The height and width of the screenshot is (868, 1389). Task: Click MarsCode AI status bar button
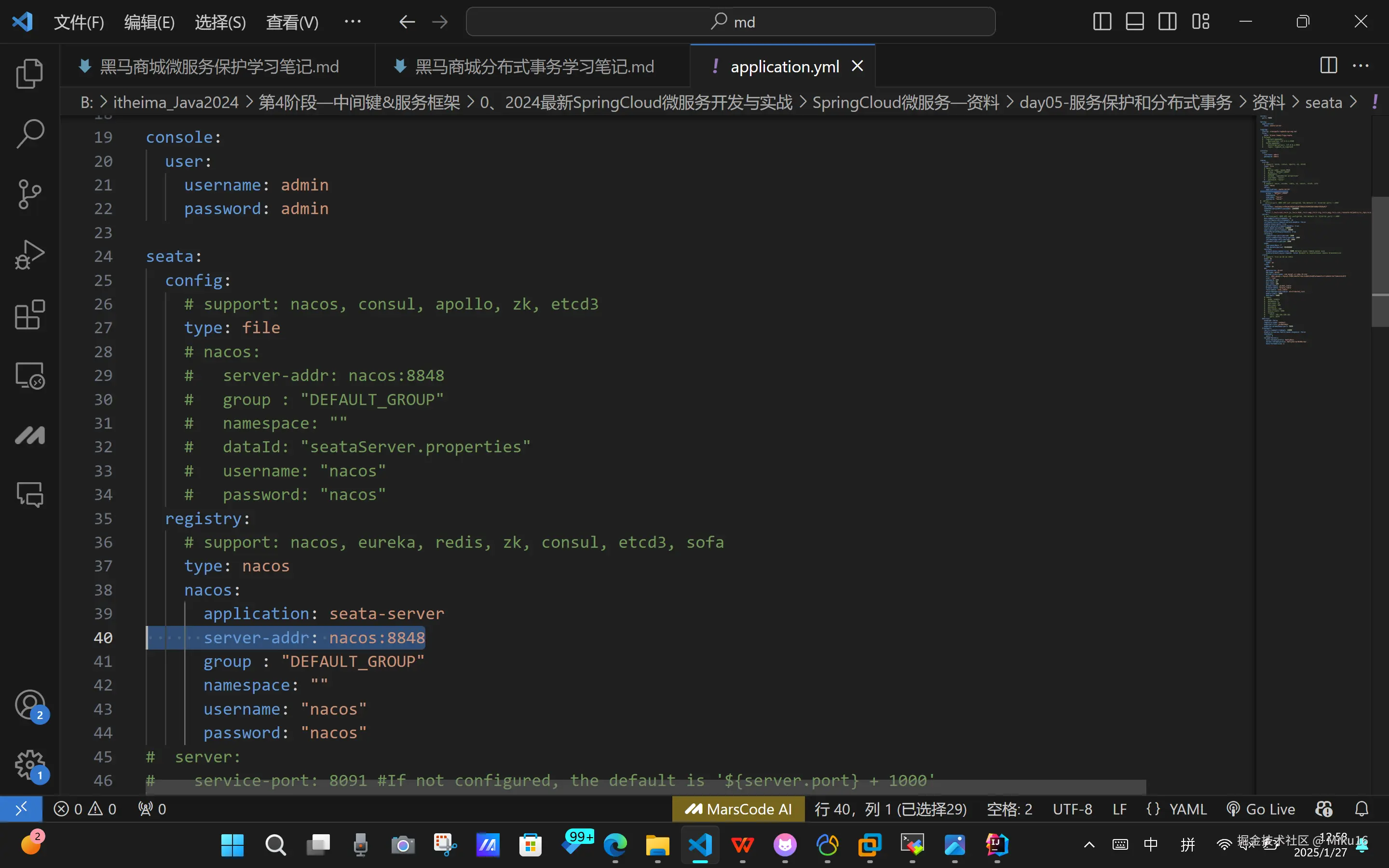pyautogui.click(x=738, y=809)
